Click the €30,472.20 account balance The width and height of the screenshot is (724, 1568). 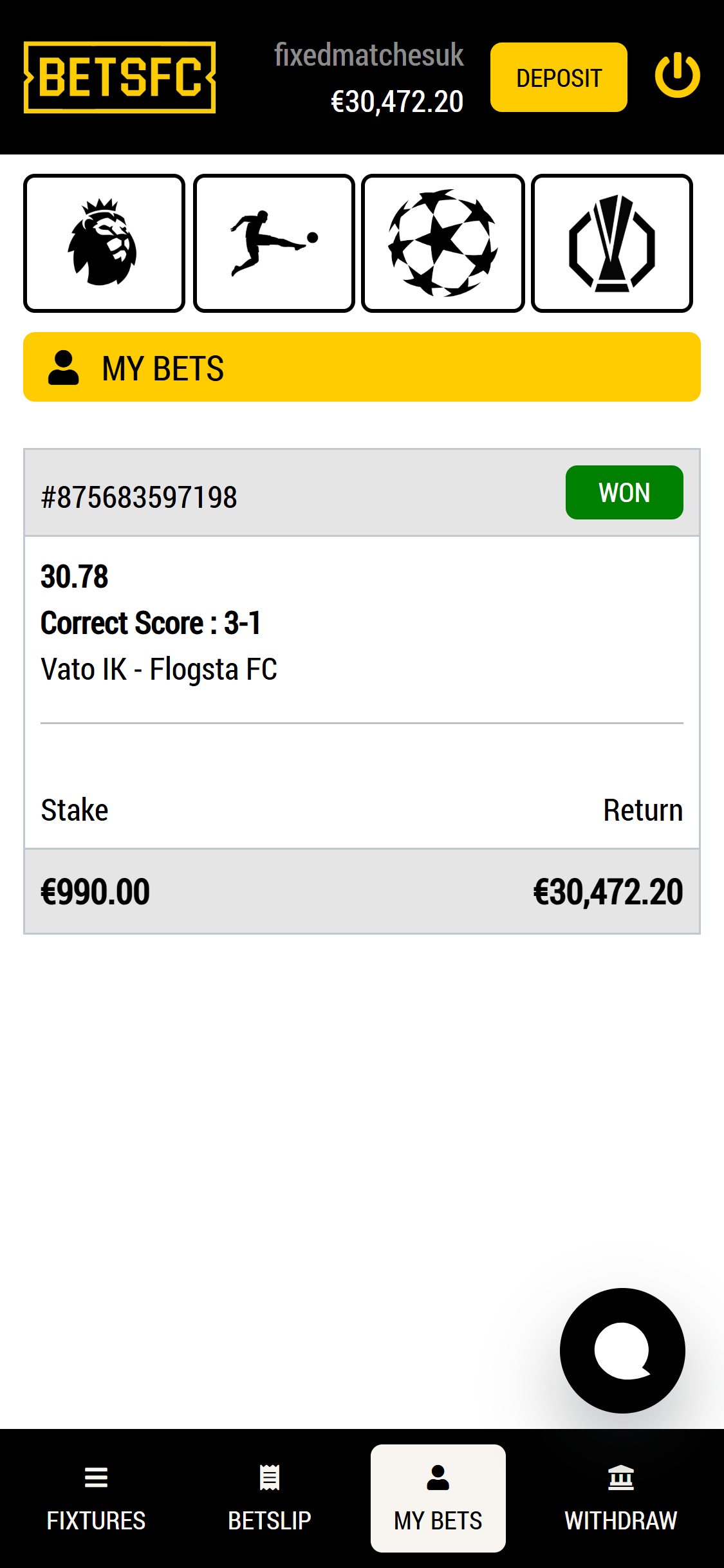[397, 102]
